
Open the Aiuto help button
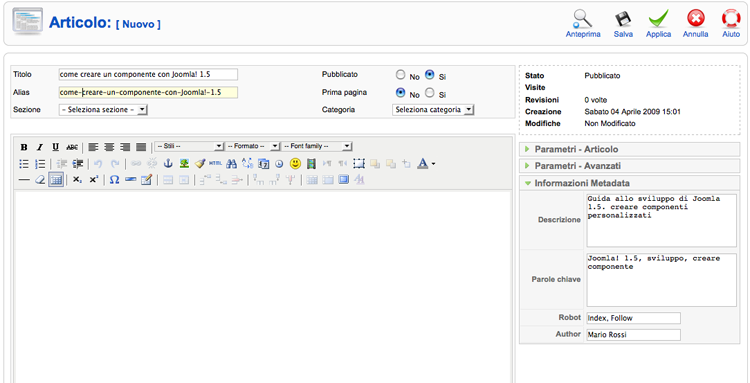pyautogui.click(x=731, y=24)
